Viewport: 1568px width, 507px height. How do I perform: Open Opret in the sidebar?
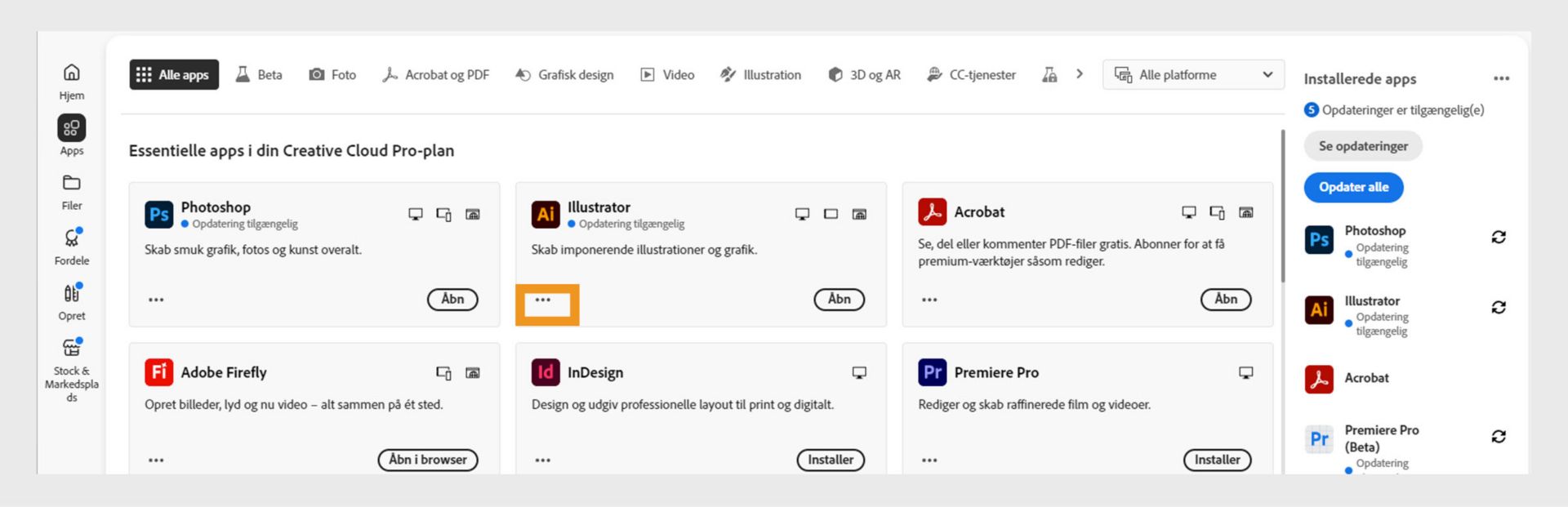pyautogui.click(x=72, y=302)
